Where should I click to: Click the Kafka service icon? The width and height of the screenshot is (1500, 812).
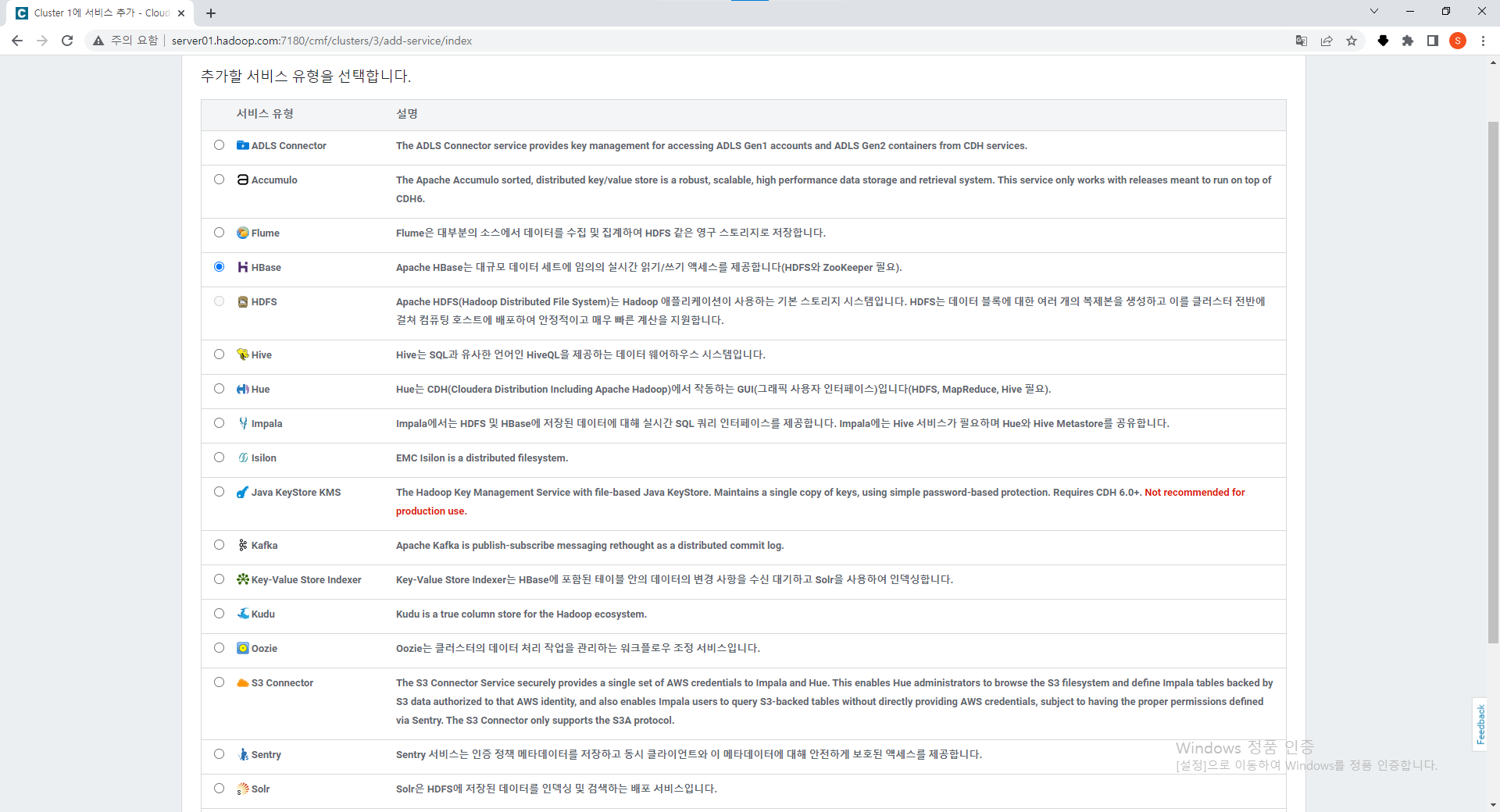pyautogui.click(x=243, y=545)
